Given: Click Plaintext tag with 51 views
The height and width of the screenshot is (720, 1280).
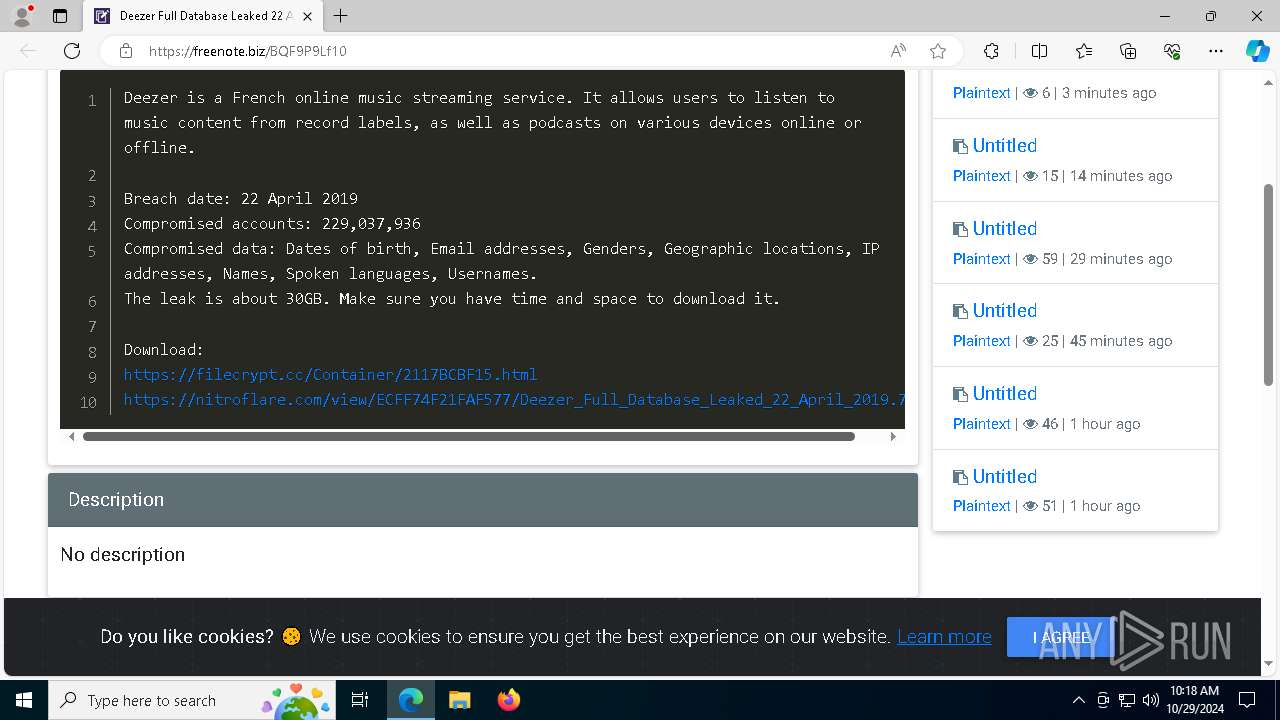Looking at the screenshot, I should coord(981,506).
